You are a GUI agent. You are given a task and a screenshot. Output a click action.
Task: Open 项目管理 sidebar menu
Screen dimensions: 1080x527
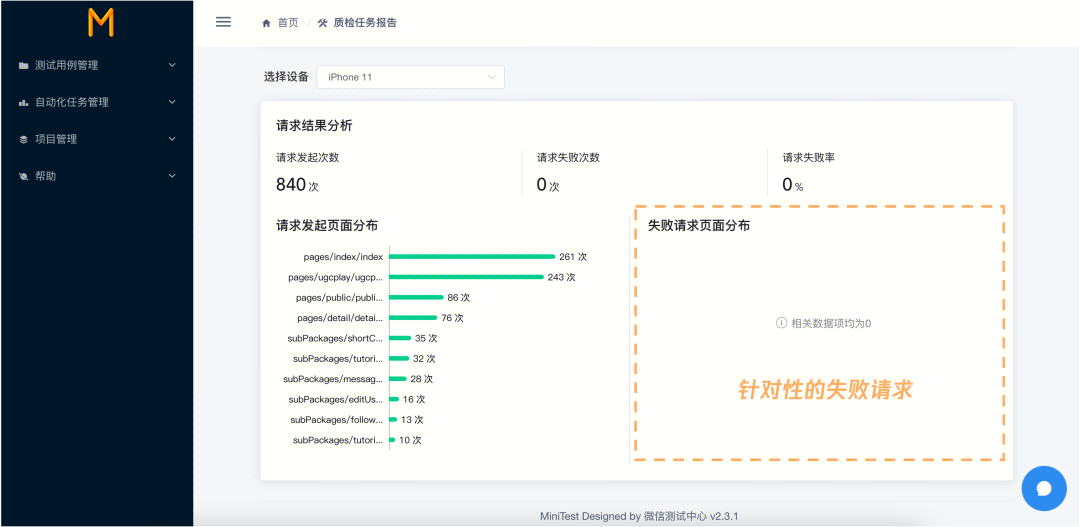(96, 139)
